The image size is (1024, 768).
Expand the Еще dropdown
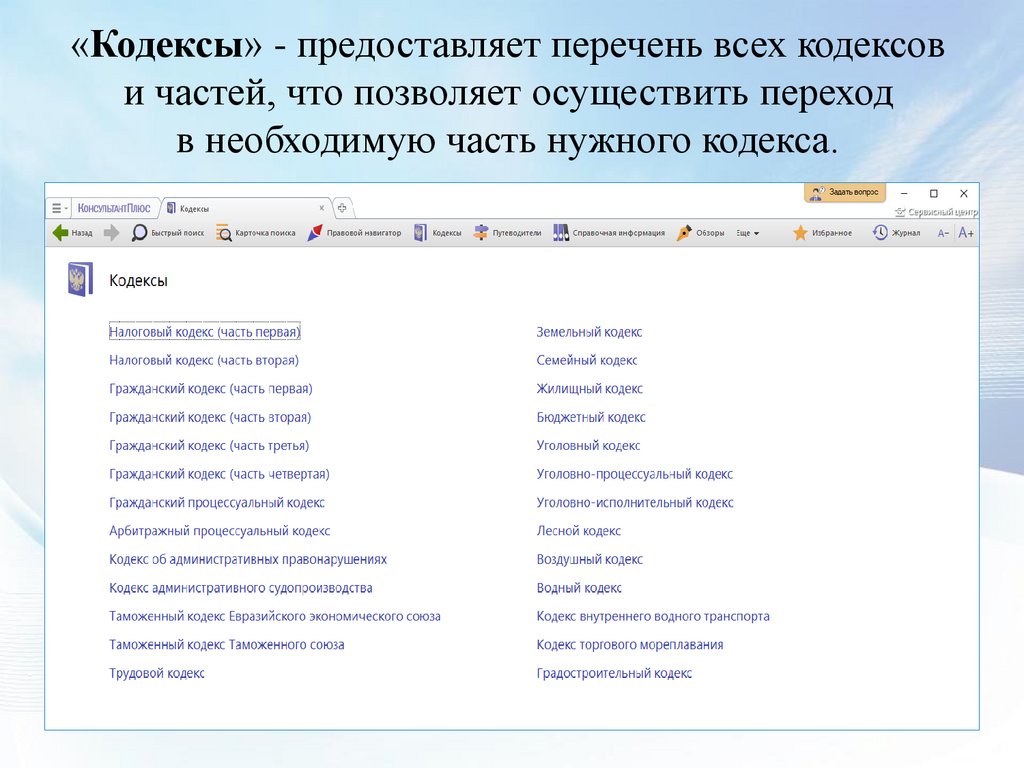[x=748, y=233]
